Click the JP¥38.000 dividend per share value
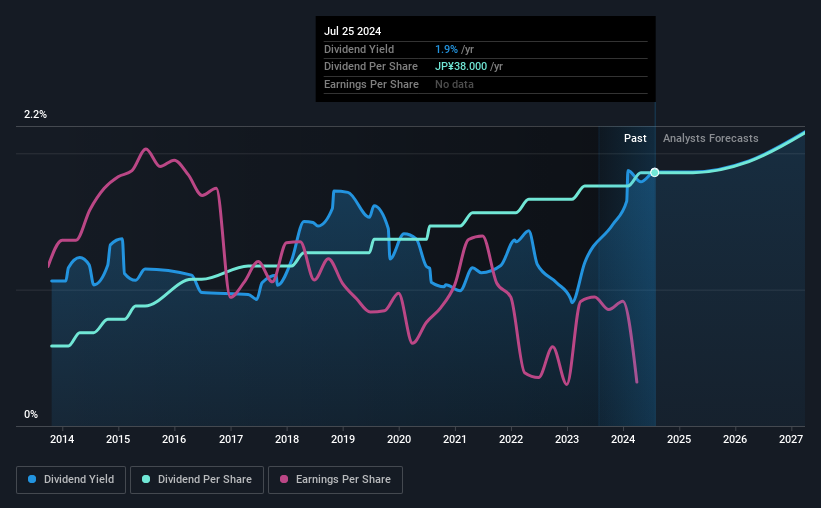Viewport: 821px width, 508px height. (461, 67)
